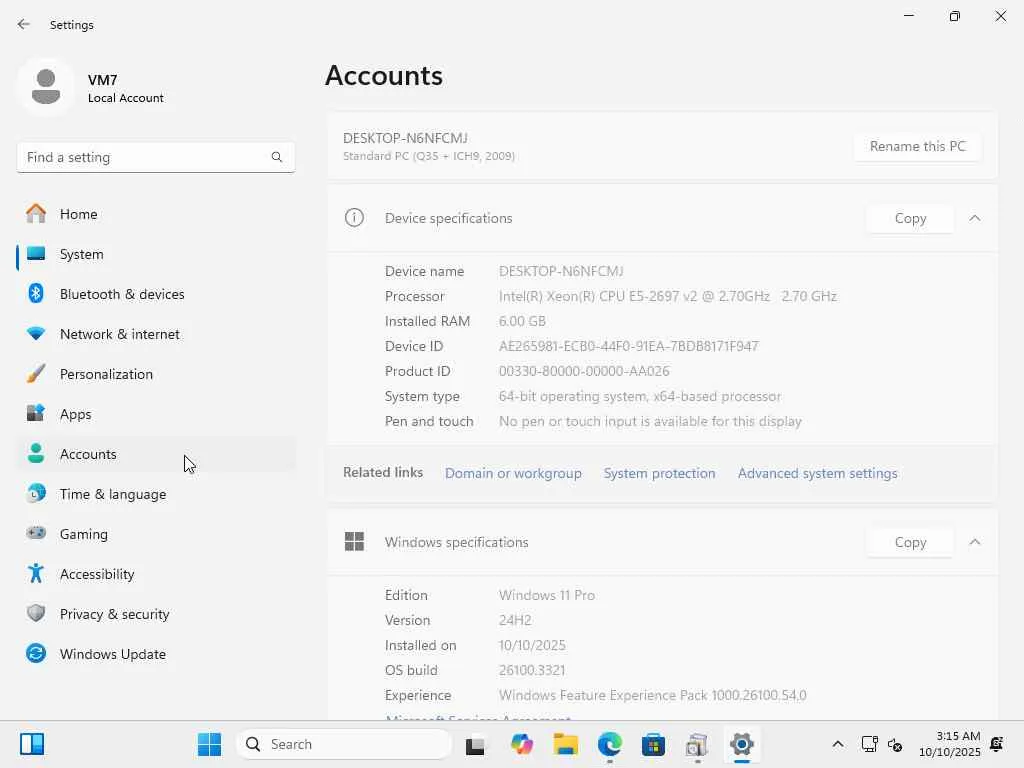Click the Privacy & security shield icon
Screen dimensions: 1024x768
[36, 613]
